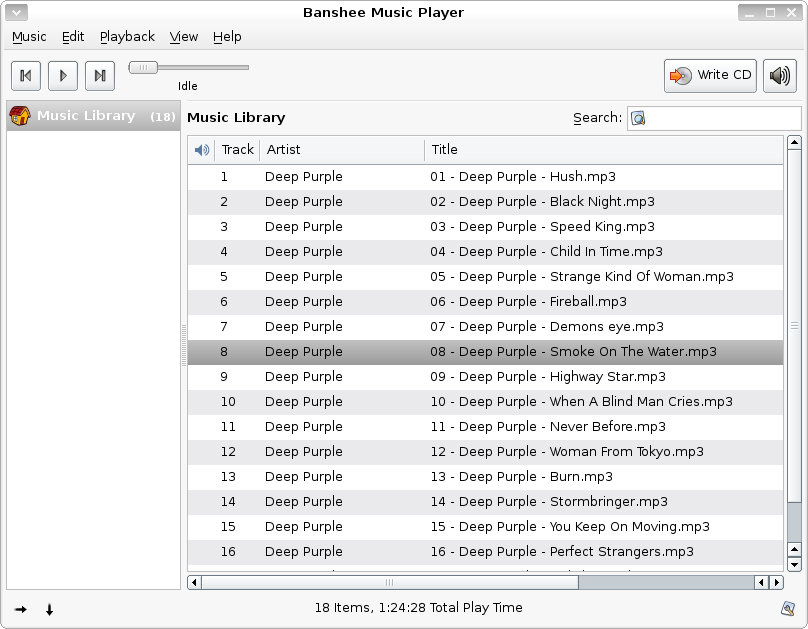Click the speaker column header icon
The image size is (808, 629).
pos(201,150)
